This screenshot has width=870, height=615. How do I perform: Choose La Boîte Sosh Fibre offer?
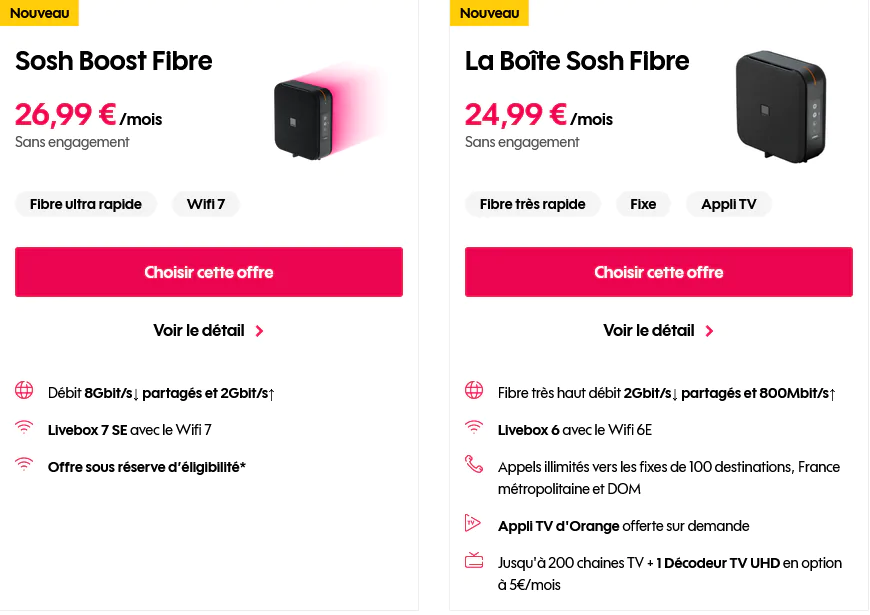(x=658, y=272)
